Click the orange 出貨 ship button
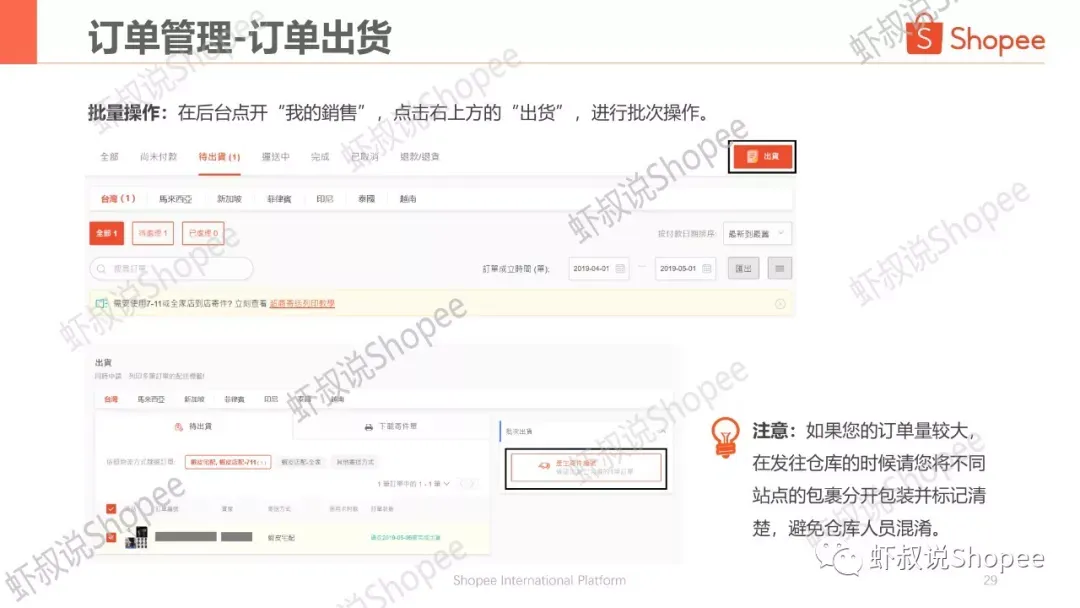Image resolution: width=1080 pixels, height=608 pixels. (x=762, y=157)
